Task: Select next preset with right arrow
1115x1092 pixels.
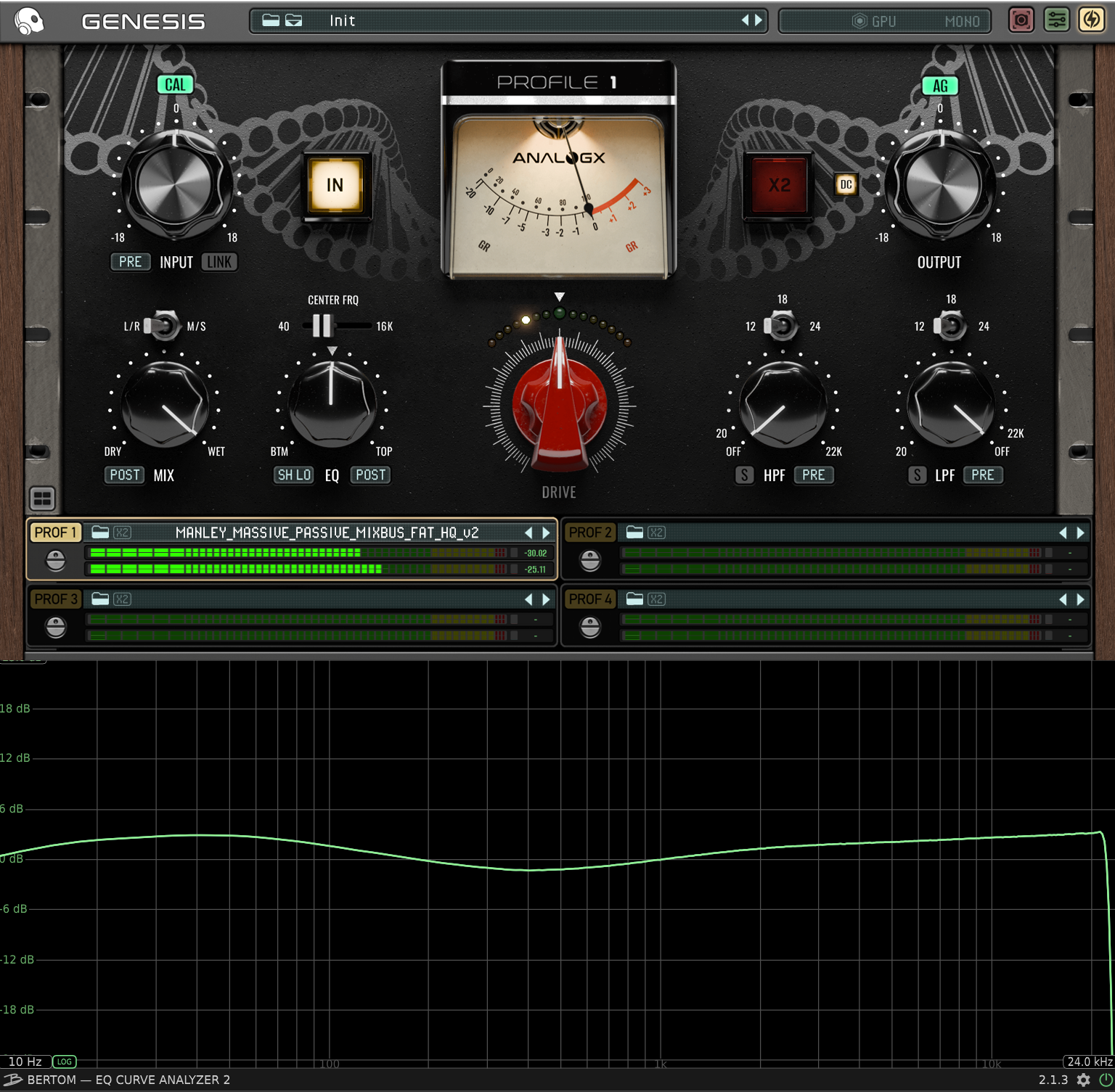Action: [759, 20]
